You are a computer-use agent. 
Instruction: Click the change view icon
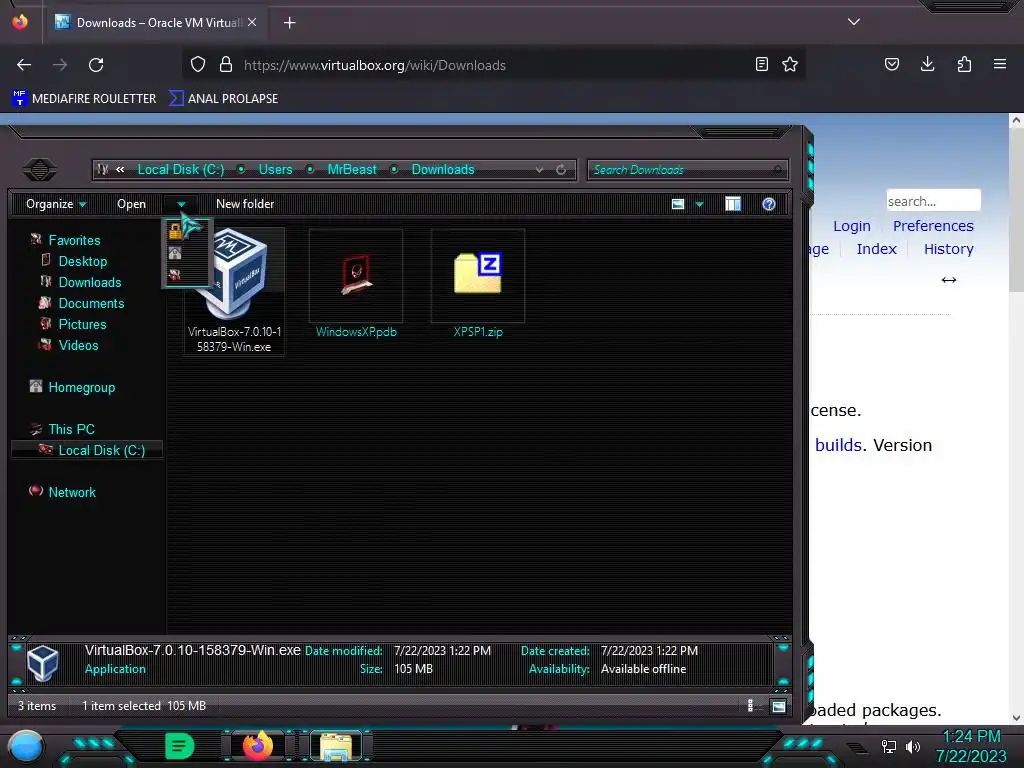(x=678, y=204)
